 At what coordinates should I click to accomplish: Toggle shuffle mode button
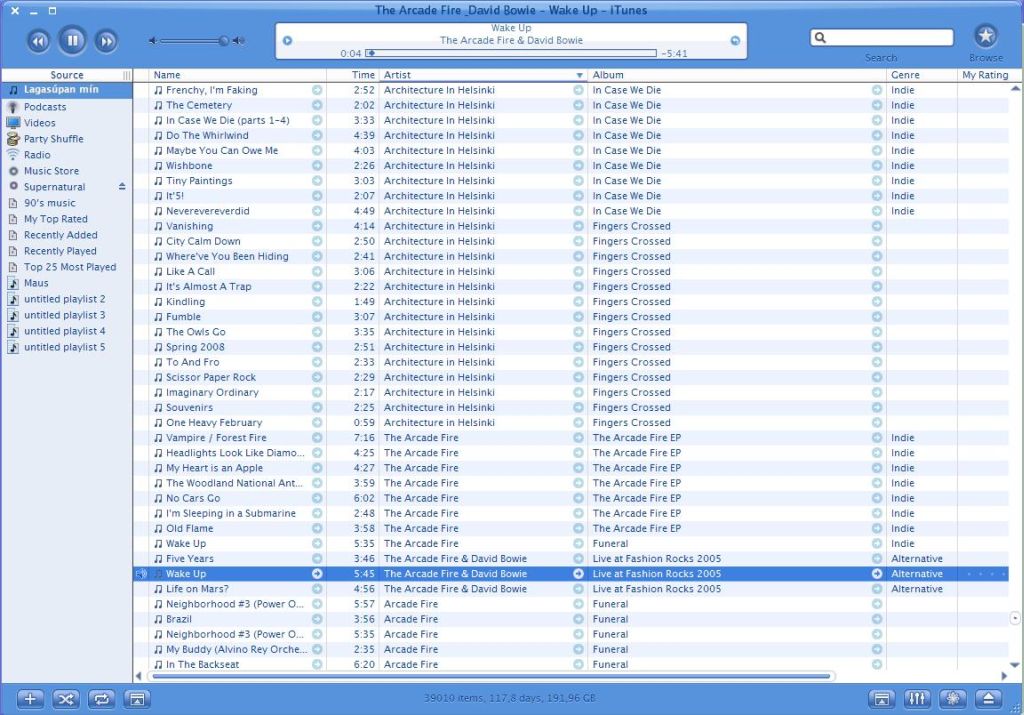[x=66, y=699]
